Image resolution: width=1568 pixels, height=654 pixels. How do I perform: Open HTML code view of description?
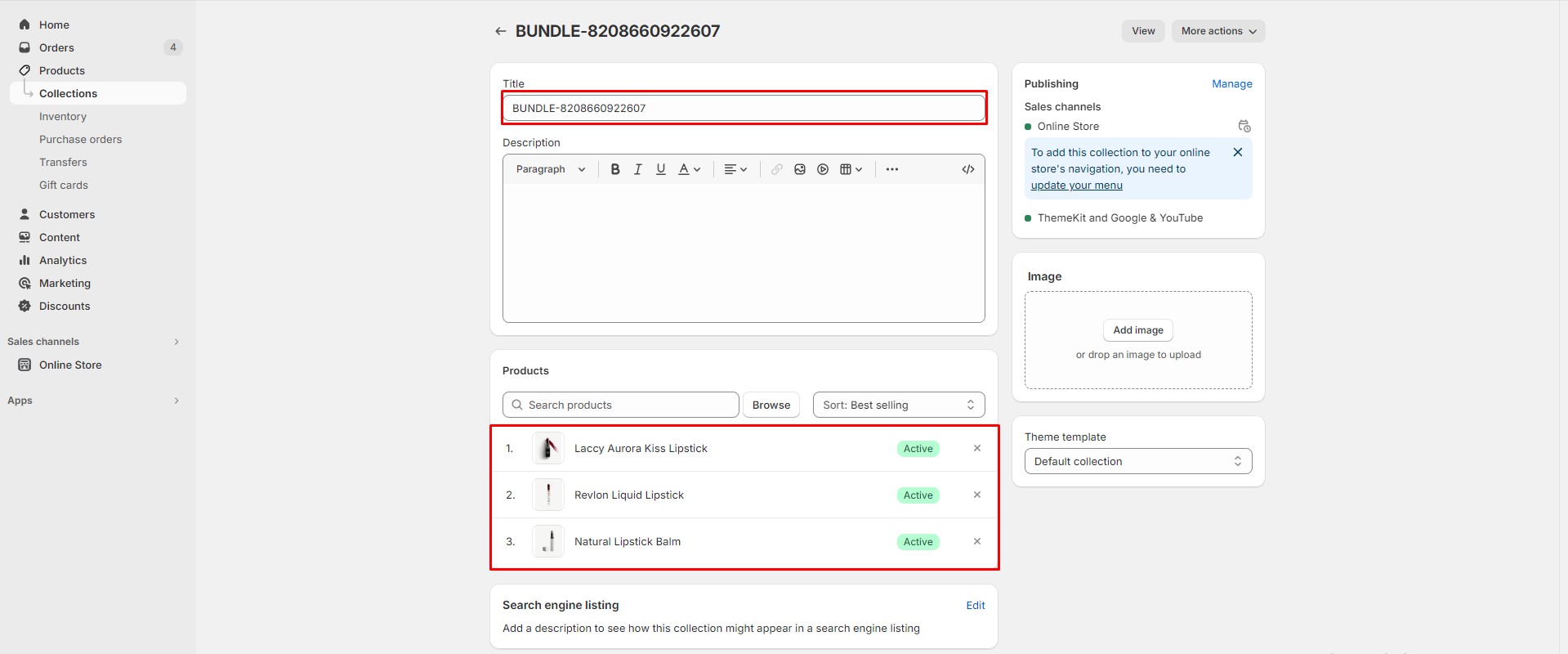968,169
